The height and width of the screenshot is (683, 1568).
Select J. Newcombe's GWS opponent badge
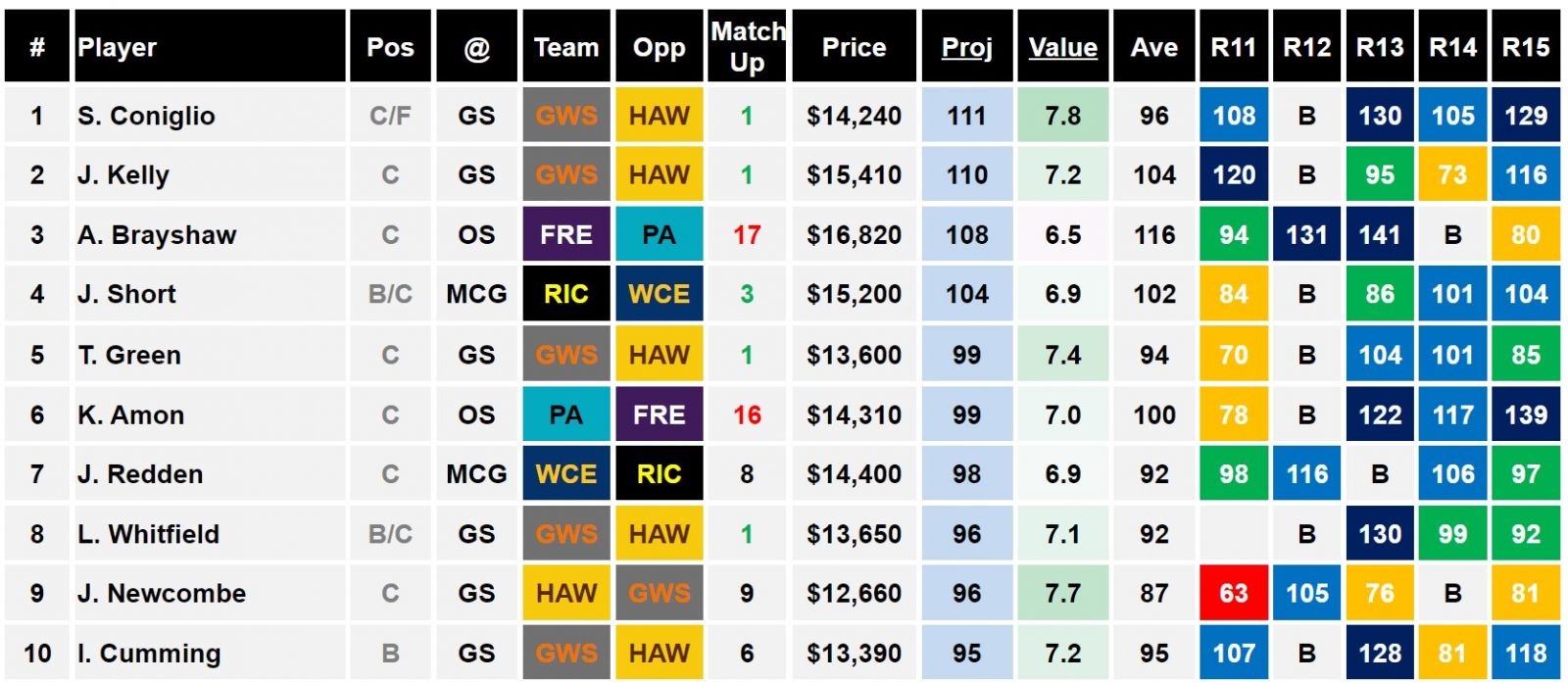(659, 593)
